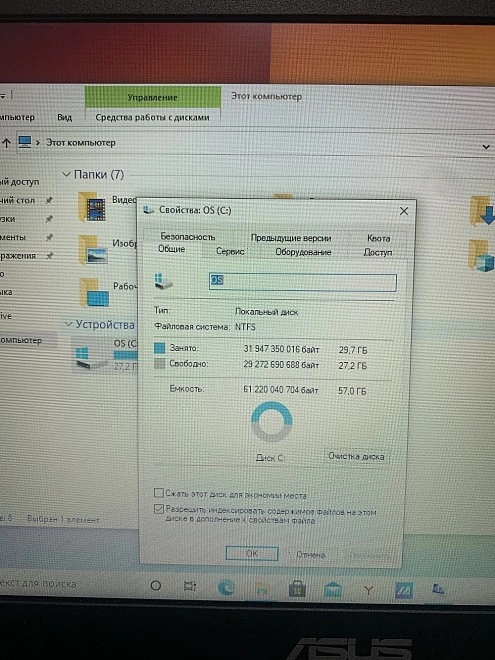Click the Отмена button
This screenshot has height=660, width=495.
[x=311, y=554]
